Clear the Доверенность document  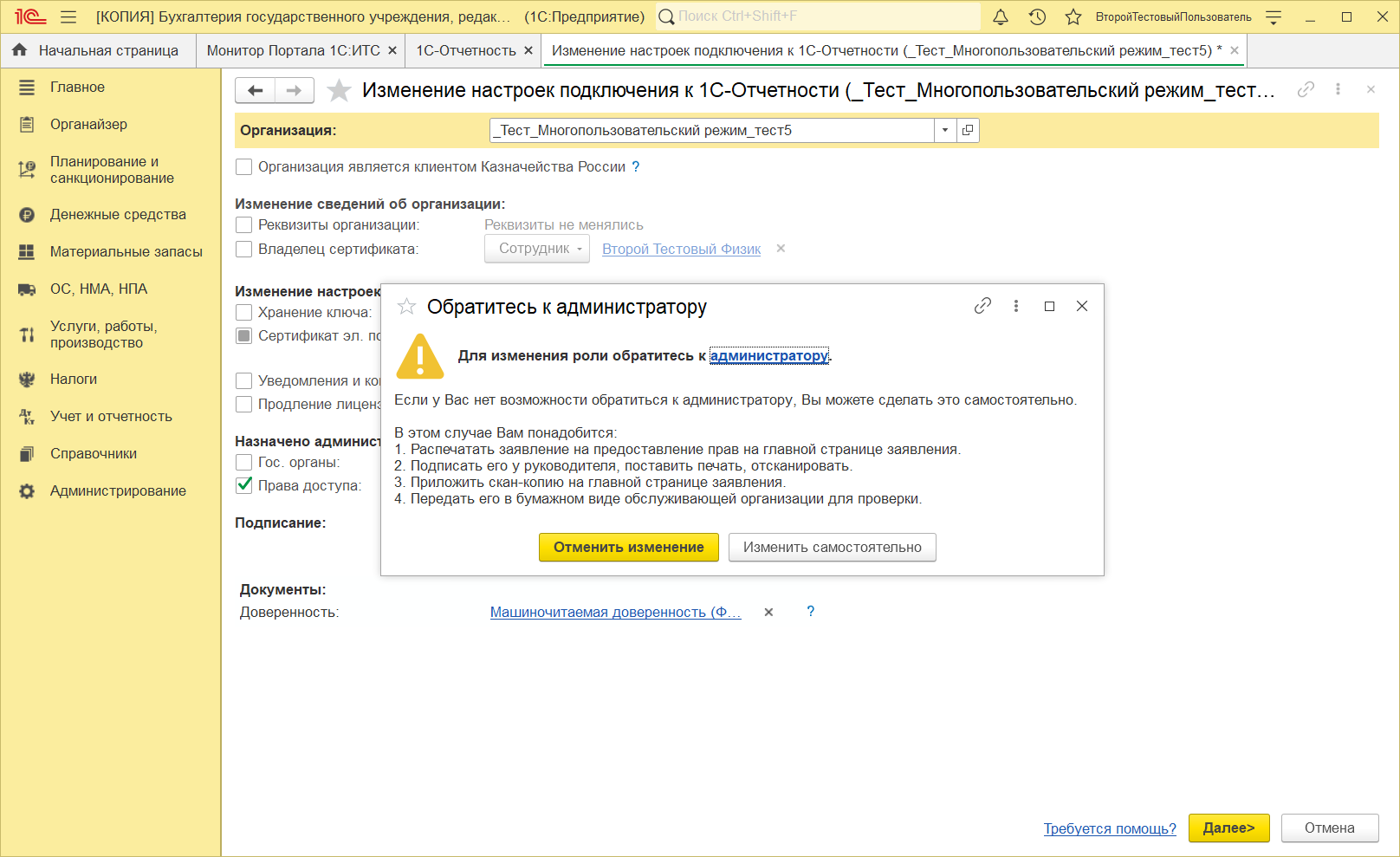coord(768,612)
